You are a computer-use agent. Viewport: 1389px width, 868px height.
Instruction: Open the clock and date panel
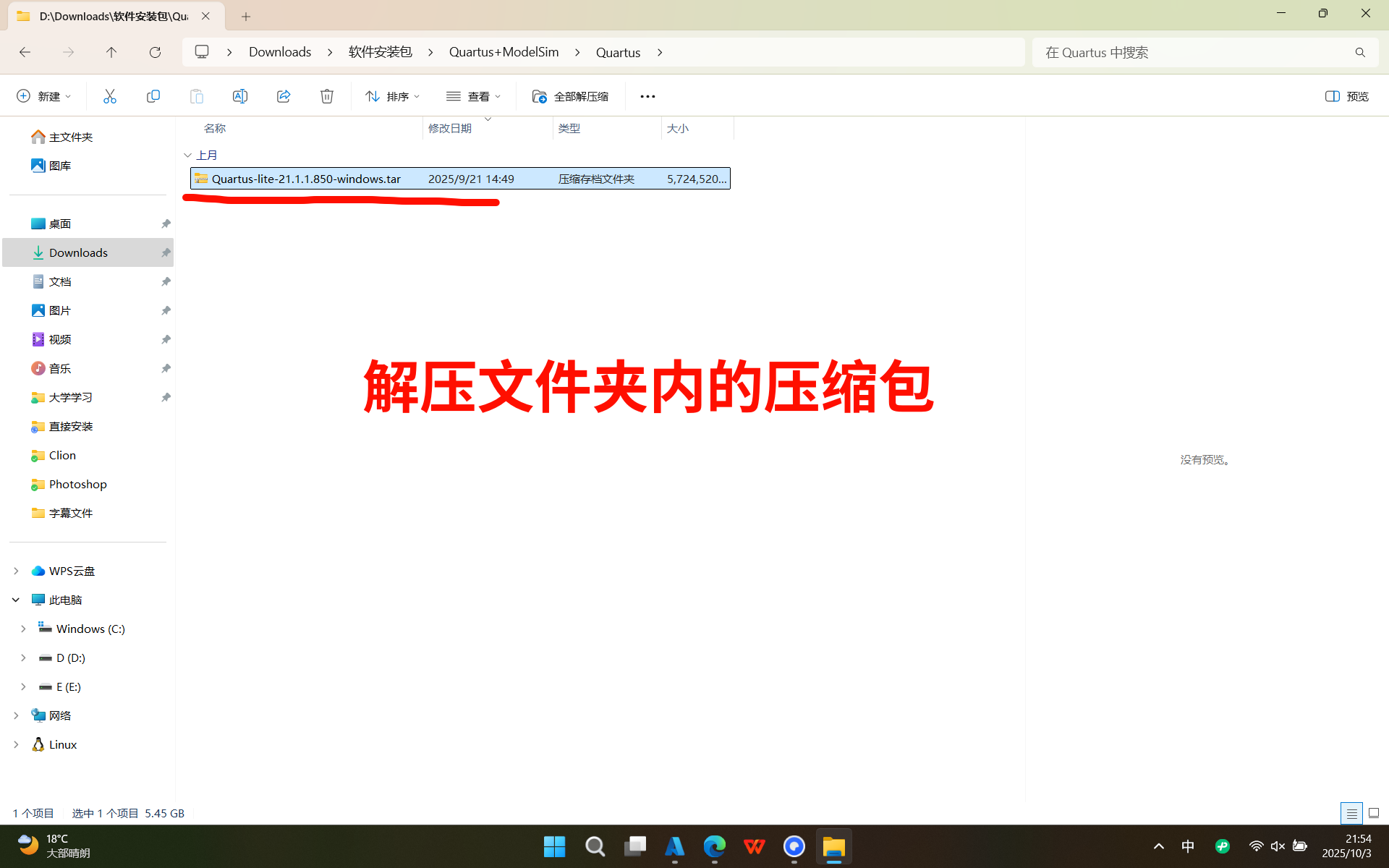[x=1347, y=846]
